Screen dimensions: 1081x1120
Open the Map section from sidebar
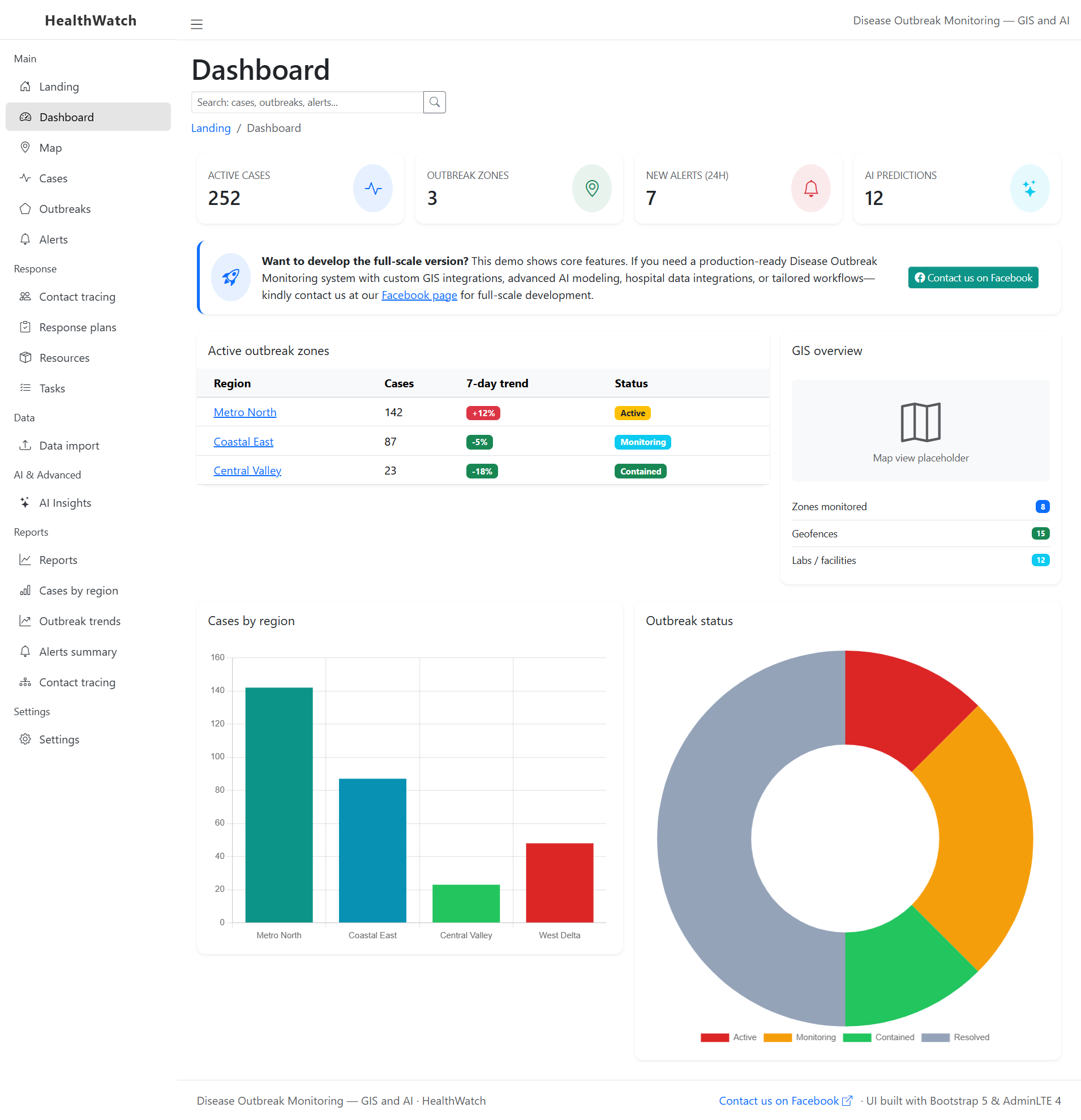pos(51,147)
